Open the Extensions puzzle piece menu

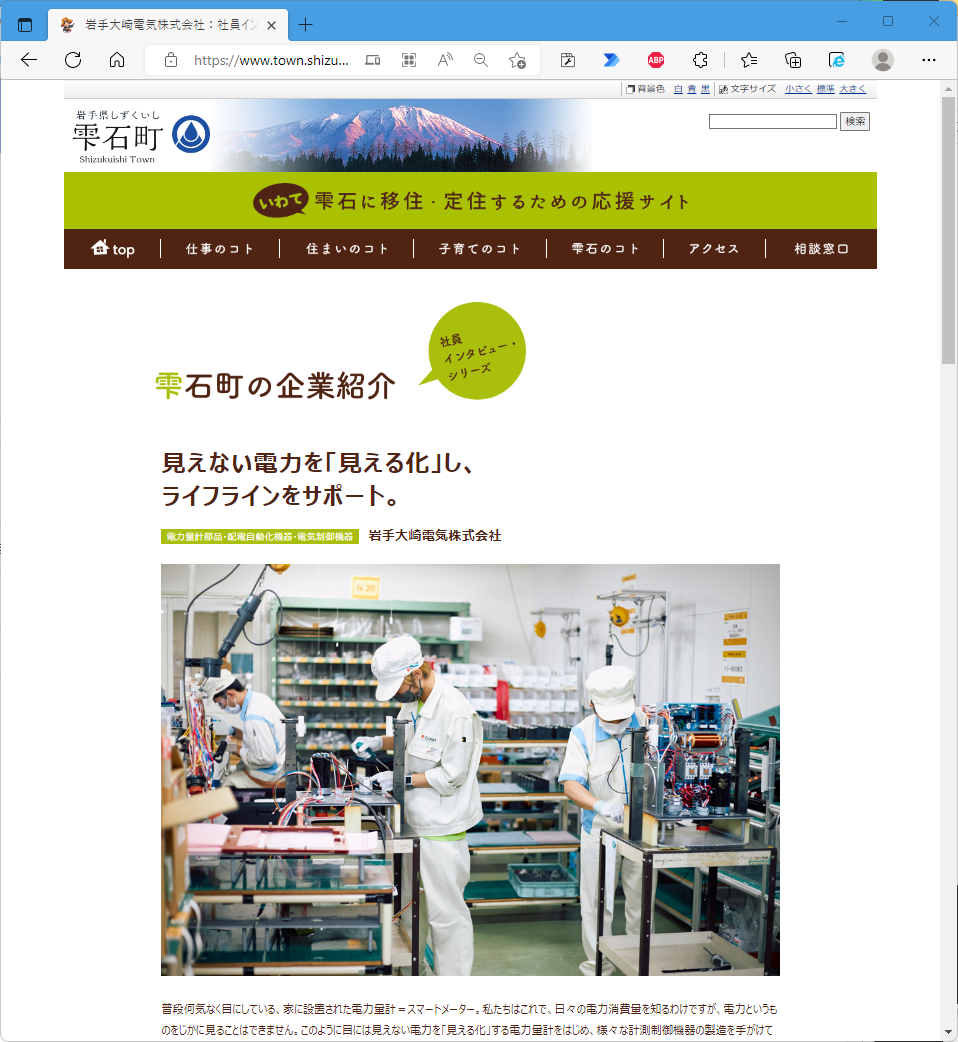(700, 60)
